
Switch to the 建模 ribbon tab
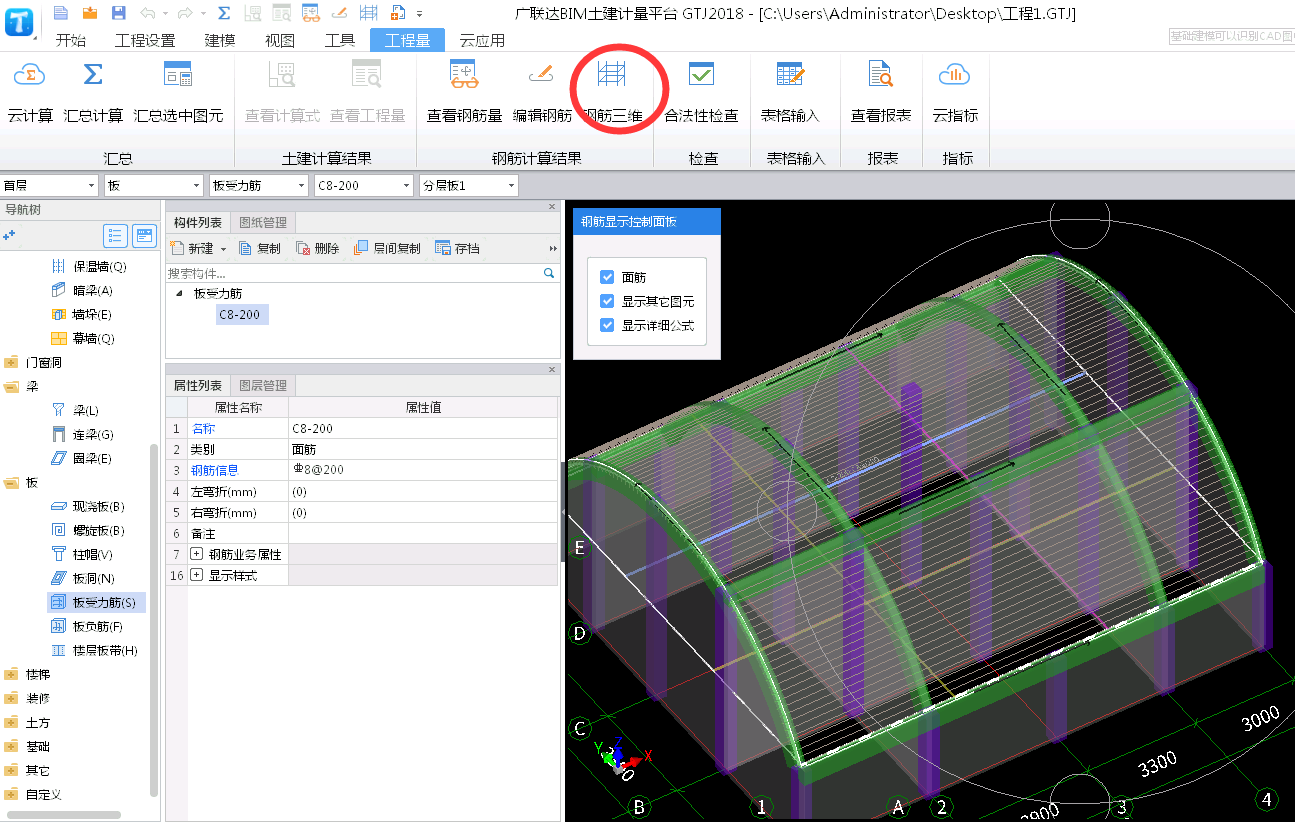tap(220, 41)
